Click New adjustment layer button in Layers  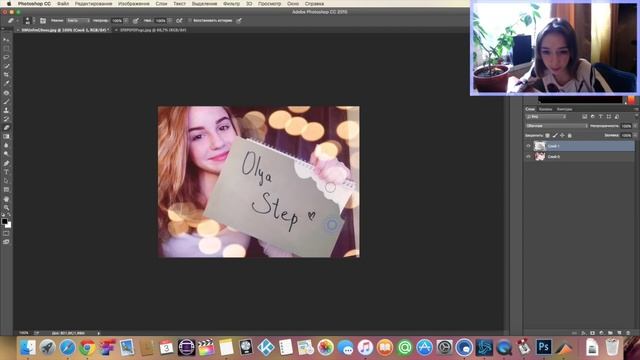click(601, 333)
